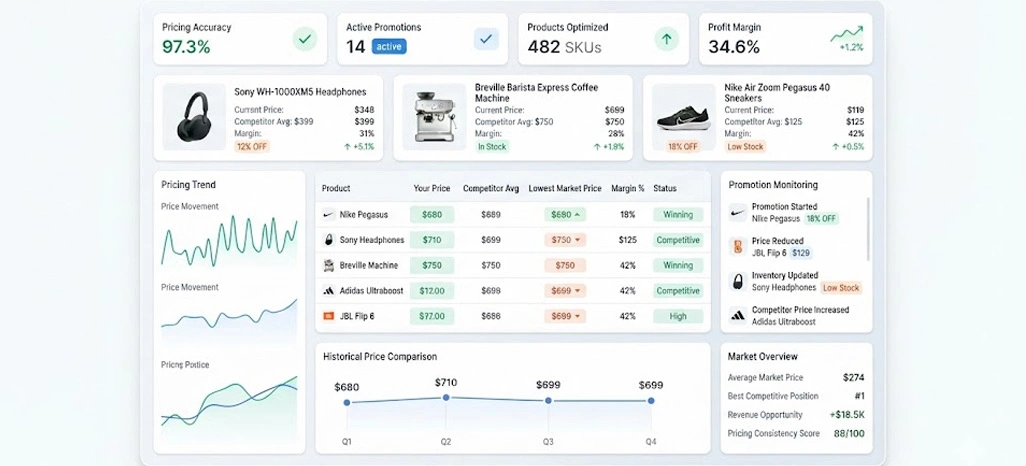Open the Sony WH-1000XM5 headphones thumbnail

194,117
